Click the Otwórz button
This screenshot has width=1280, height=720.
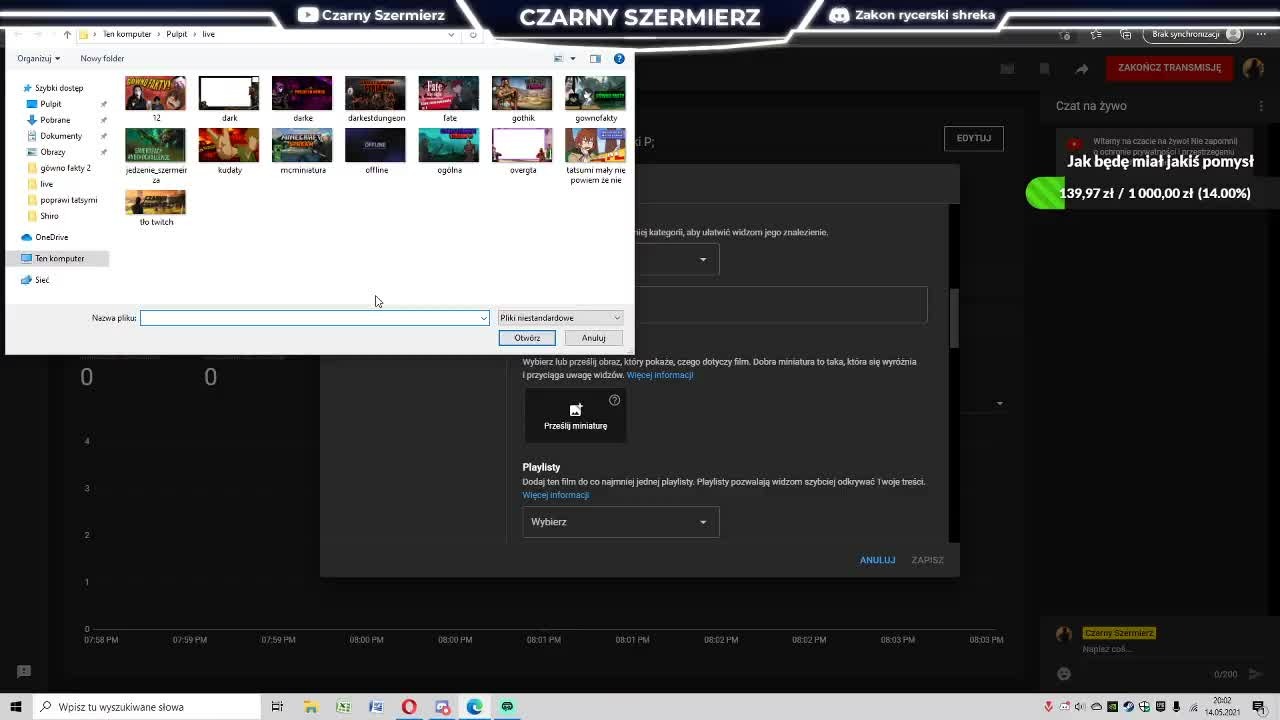tap(527, 338)
